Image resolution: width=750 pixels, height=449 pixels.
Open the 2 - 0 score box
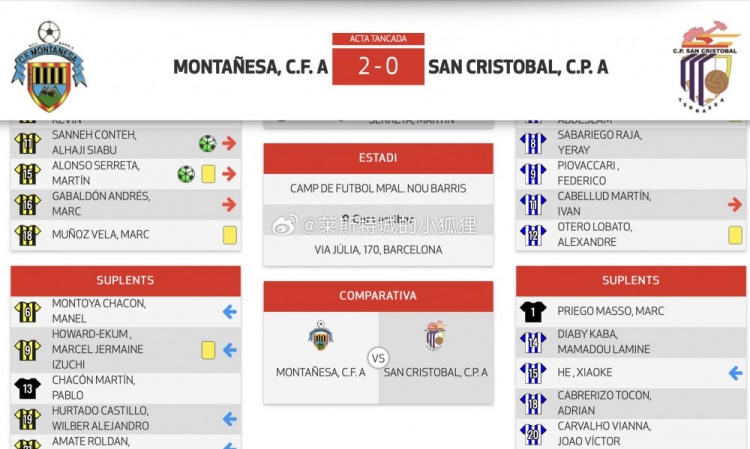pyautogui.click(x=378, y=66)
